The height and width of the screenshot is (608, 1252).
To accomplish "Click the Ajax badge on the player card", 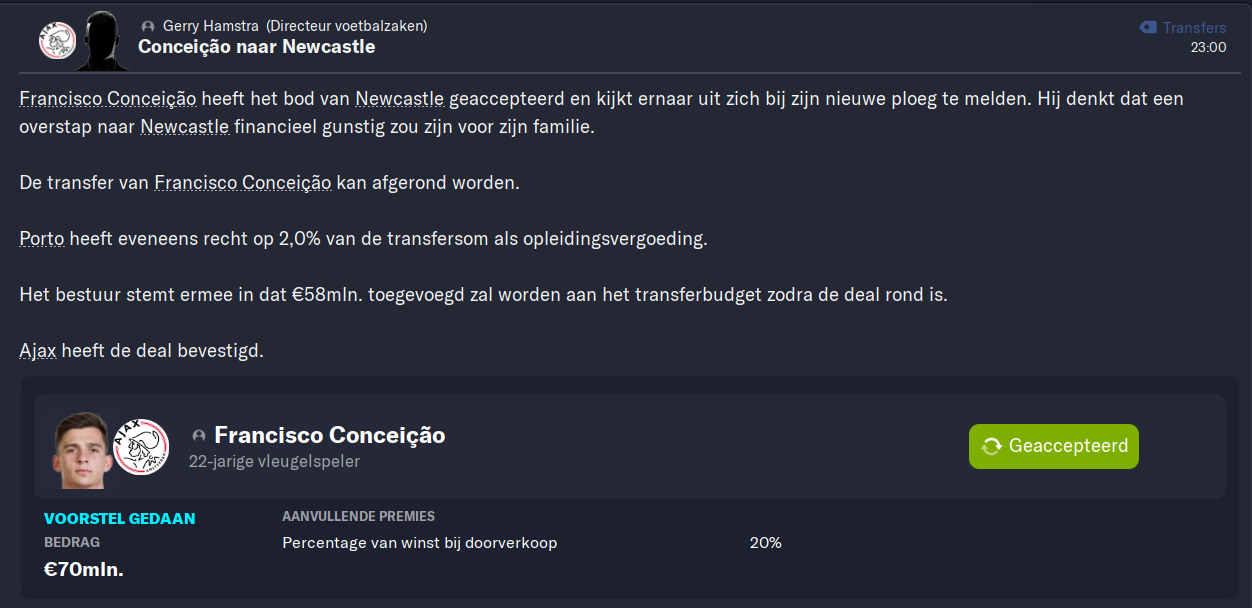I will pos(141,446).
